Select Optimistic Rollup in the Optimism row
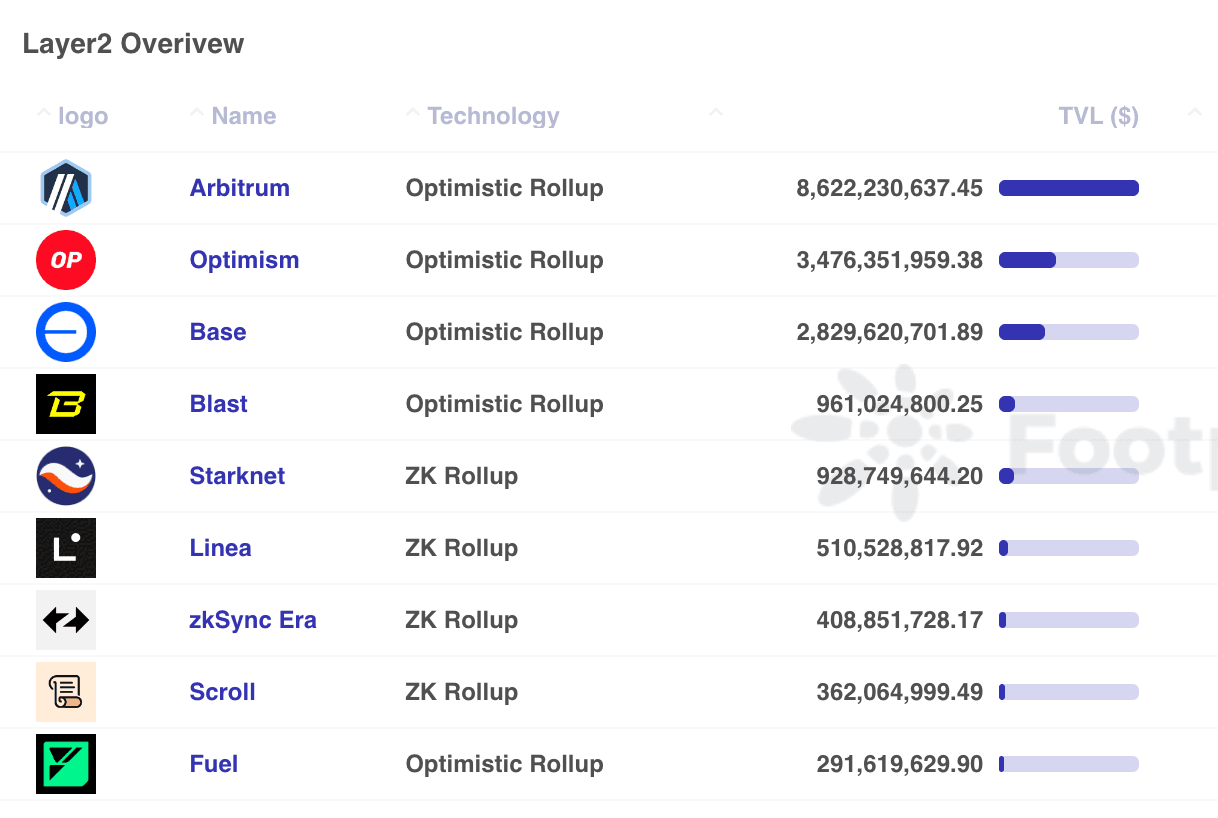This screenshot has height=818, width=1218. 504,261
